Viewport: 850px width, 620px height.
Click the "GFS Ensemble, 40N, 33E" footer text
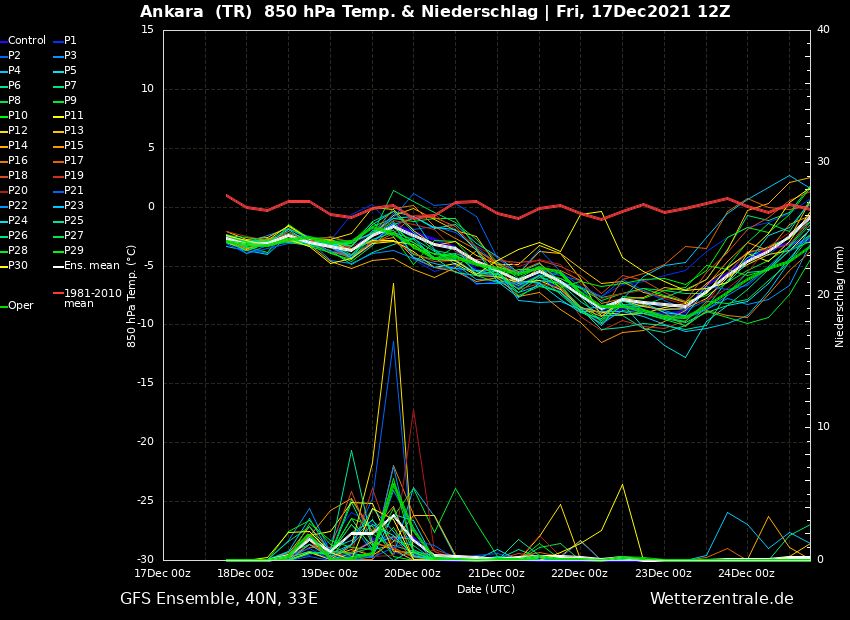pos(219,599)
